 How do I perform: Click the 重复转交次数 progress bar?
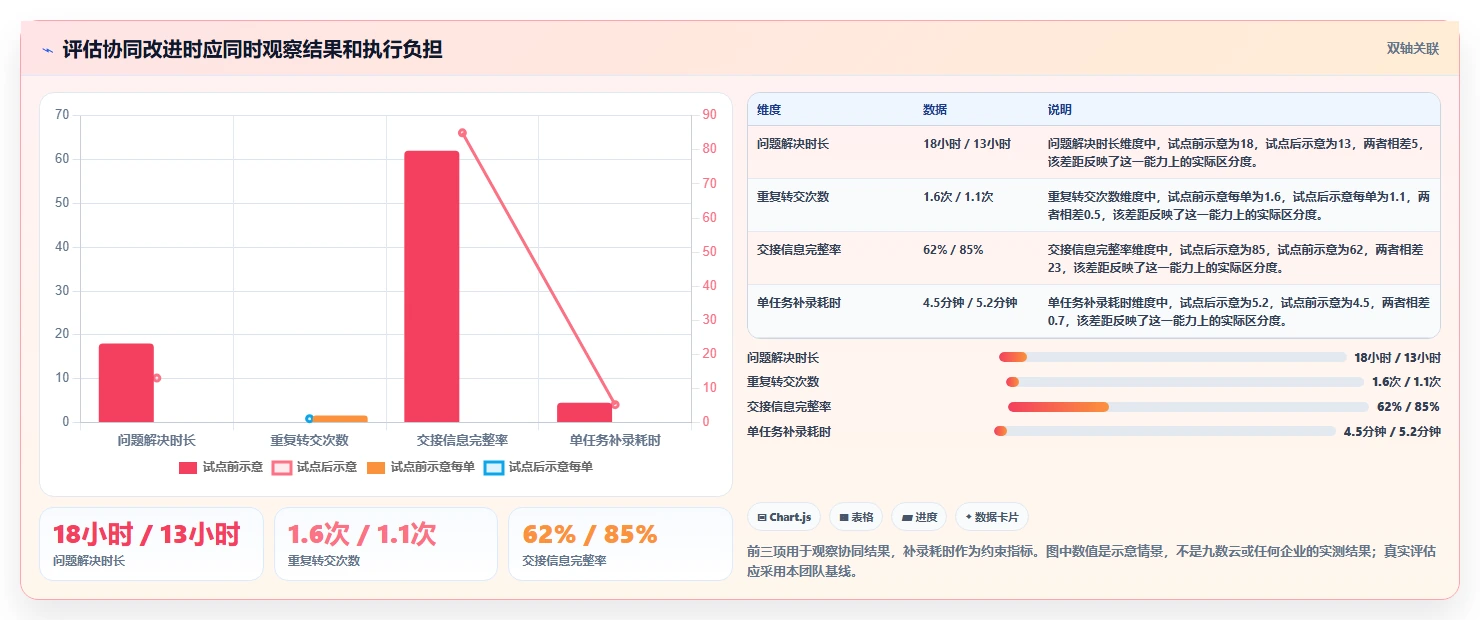1184,382
